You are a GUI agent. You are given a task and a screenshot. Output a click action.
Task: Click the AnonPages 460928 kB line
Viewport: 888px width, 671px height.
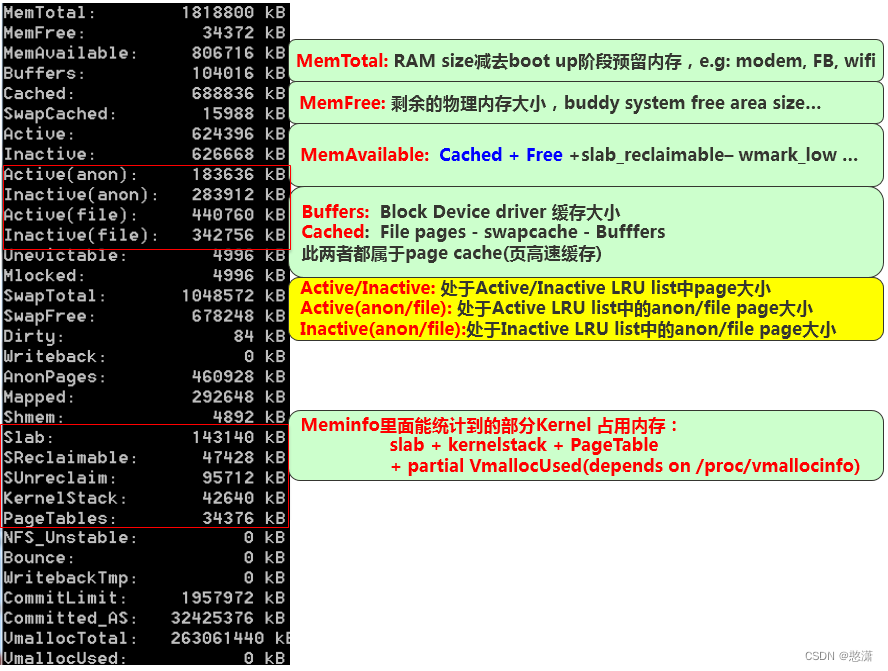click(x=144, y=377)
